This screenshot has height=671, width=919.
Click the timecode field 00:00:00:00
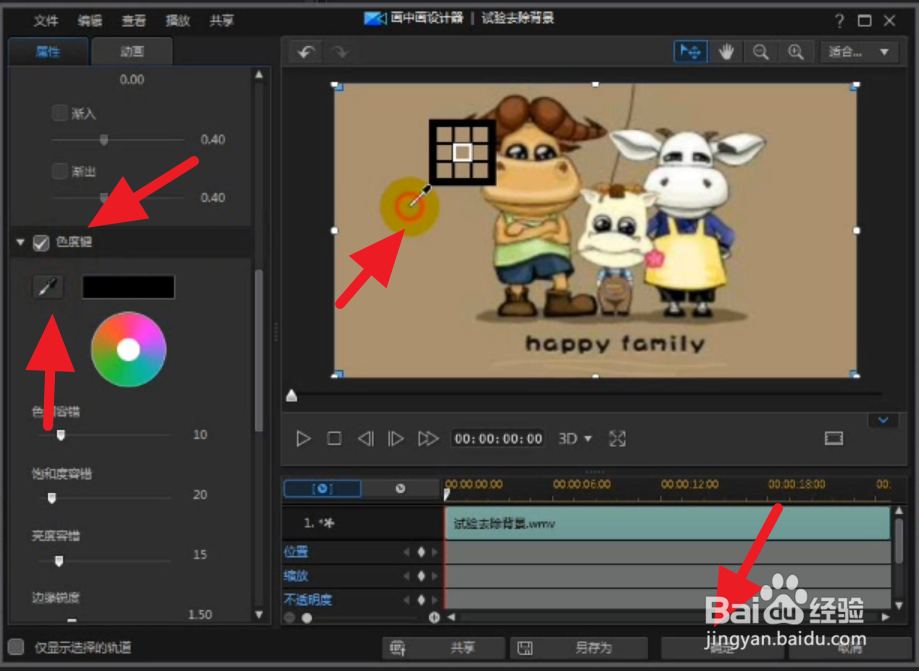498,438
